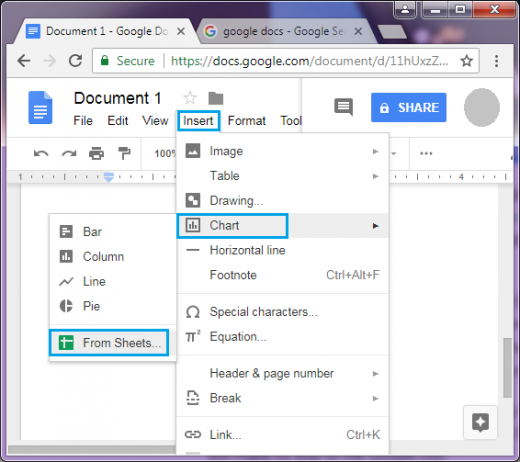
Task: Click the chain Link icon
Action: pyautogui.click(x=193, y=435)
